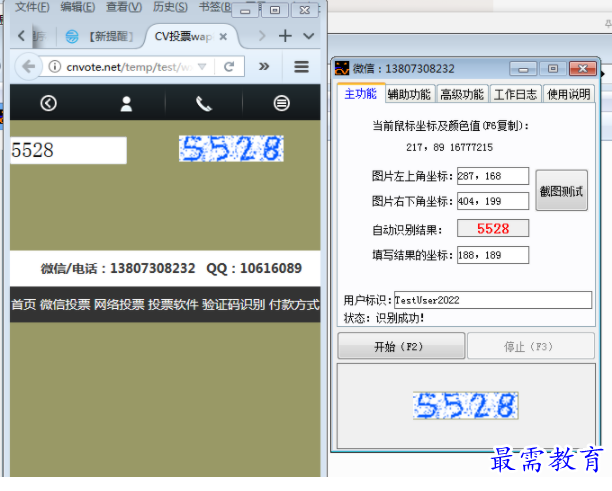Click the captured captcha preview in tool window
Image resolution: width=612 pixels, height=491 pixels.
[466, 406]
